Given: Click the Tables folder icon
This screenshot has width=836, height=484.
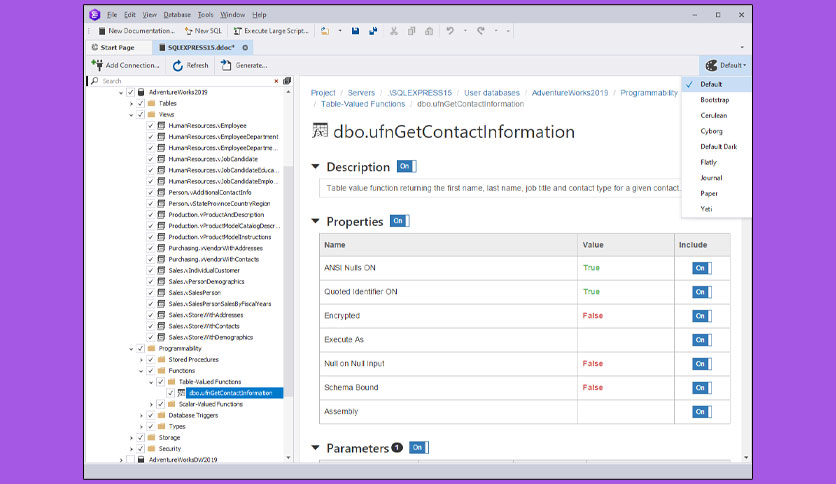Looking at the screenshot, I should (x=151, y=103).
